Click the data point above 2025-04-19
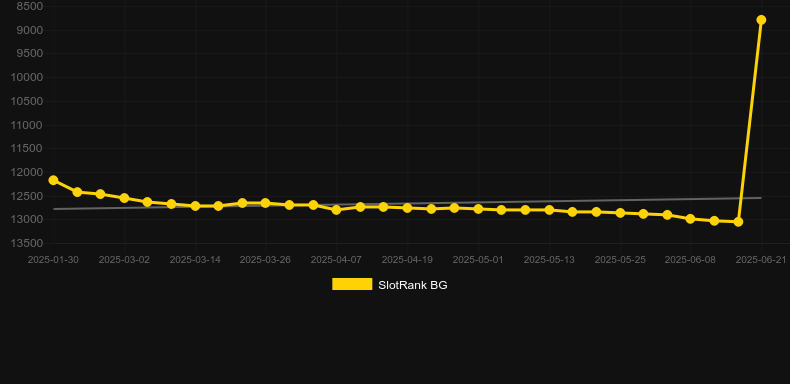Image resolution: width=790 pixels, height=384 pixels. (x=407, y=208)
